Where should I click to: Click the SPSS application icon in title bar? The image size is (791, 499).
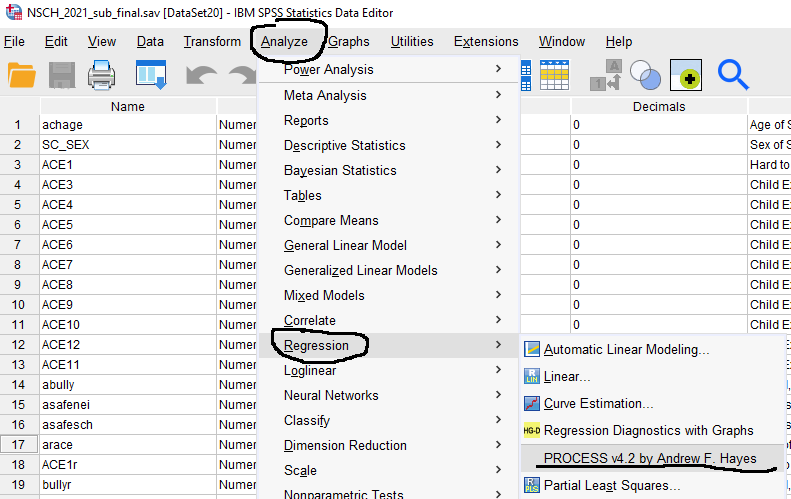click(x=14, y=12)
